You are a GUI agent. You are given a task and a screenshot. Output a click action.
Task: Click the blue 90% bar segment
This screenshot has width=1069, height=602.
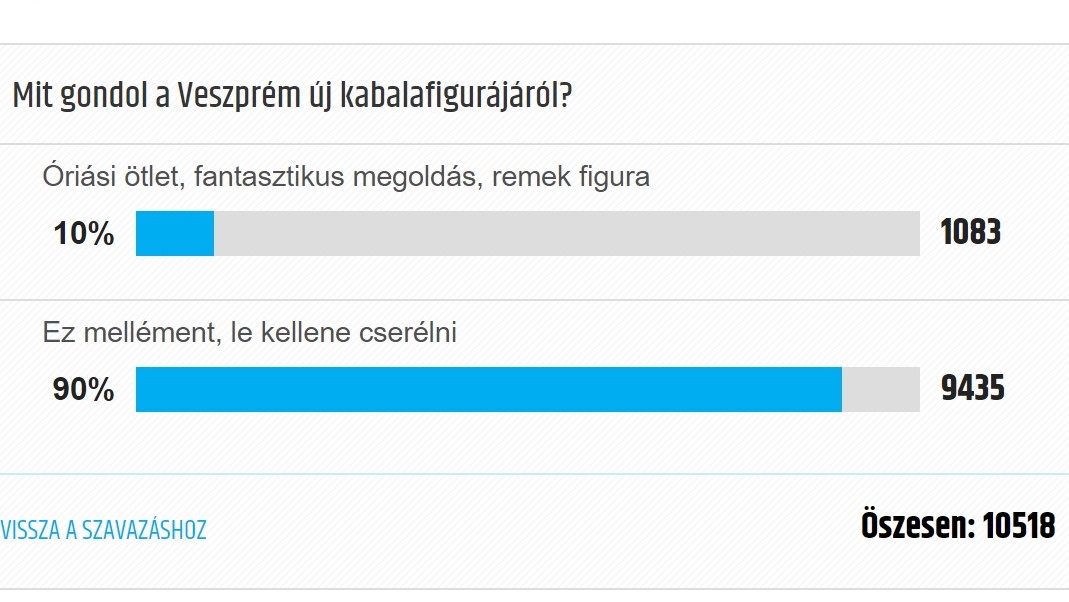pos(489,389)
